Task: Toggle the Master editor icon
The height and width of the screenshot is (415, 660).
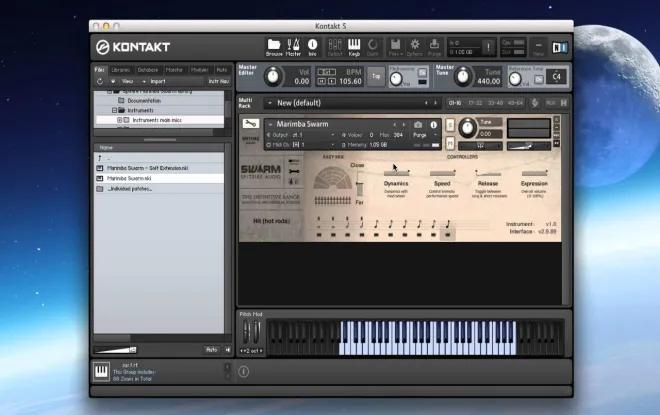Action: [x=293, y=47]
